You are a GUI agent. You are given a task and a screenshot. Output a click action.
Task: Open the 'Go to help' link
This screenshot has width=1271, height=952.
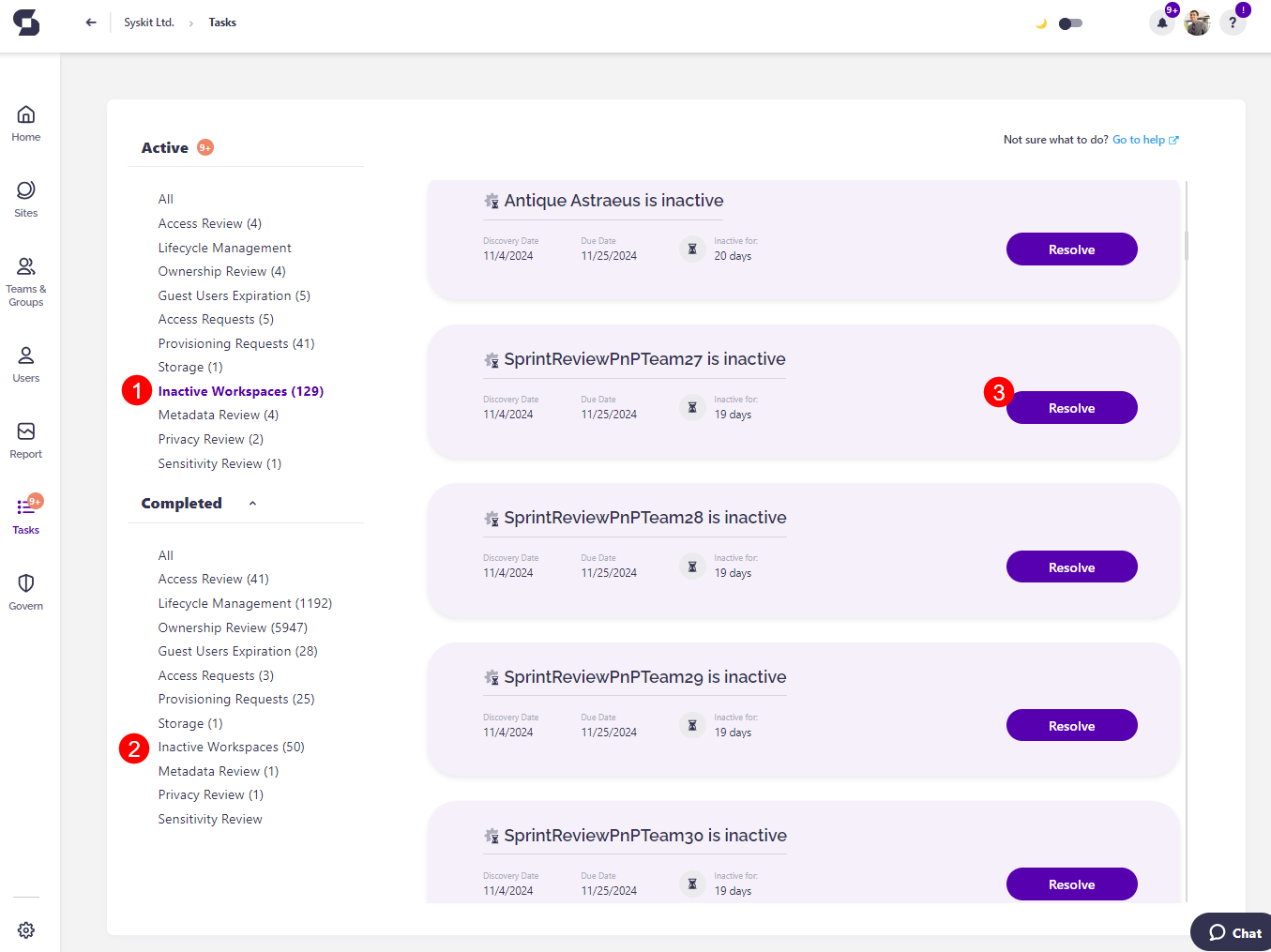pos(1139,139)
